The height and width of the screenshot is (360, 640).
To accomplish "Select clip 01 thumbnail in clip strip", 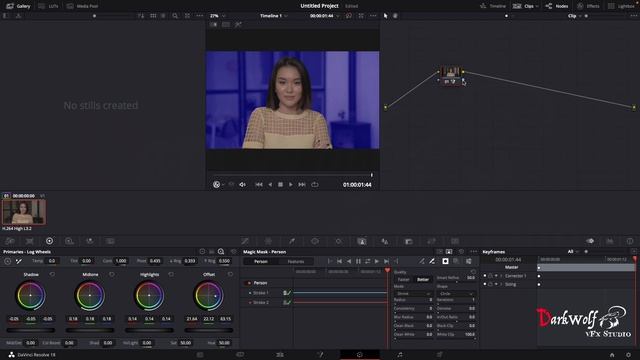I will (x=24, y=212).
